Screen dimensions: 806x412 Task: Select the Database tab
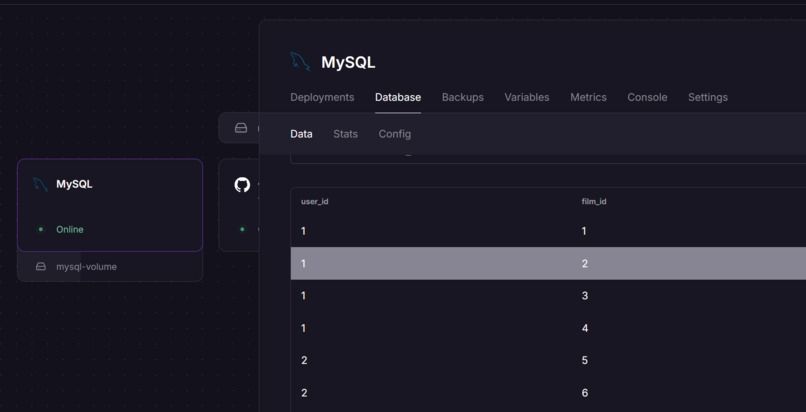pos(398,97)
